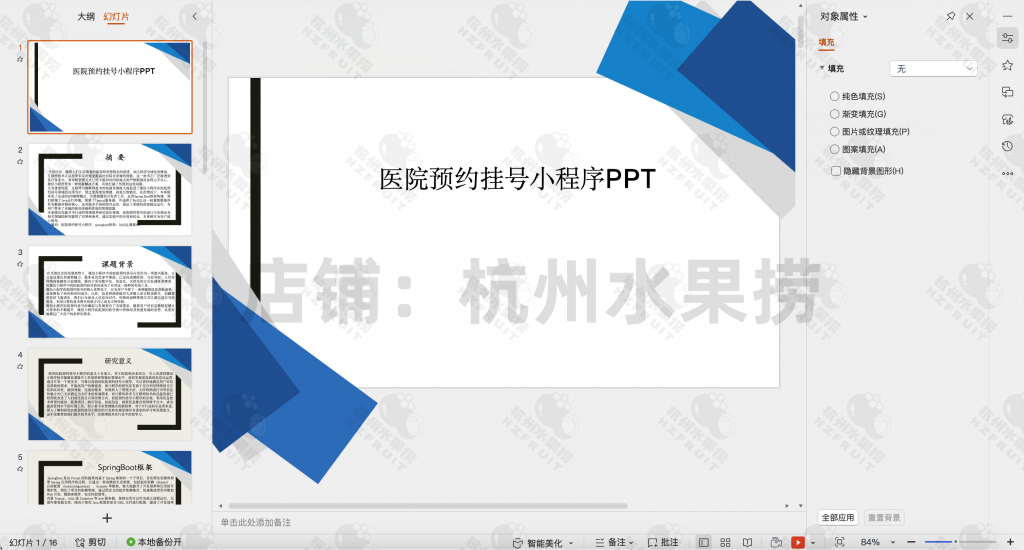Screen dimensions: 1024x550
Task: Add a new slide with plus icon
Action: click(107, 518)
